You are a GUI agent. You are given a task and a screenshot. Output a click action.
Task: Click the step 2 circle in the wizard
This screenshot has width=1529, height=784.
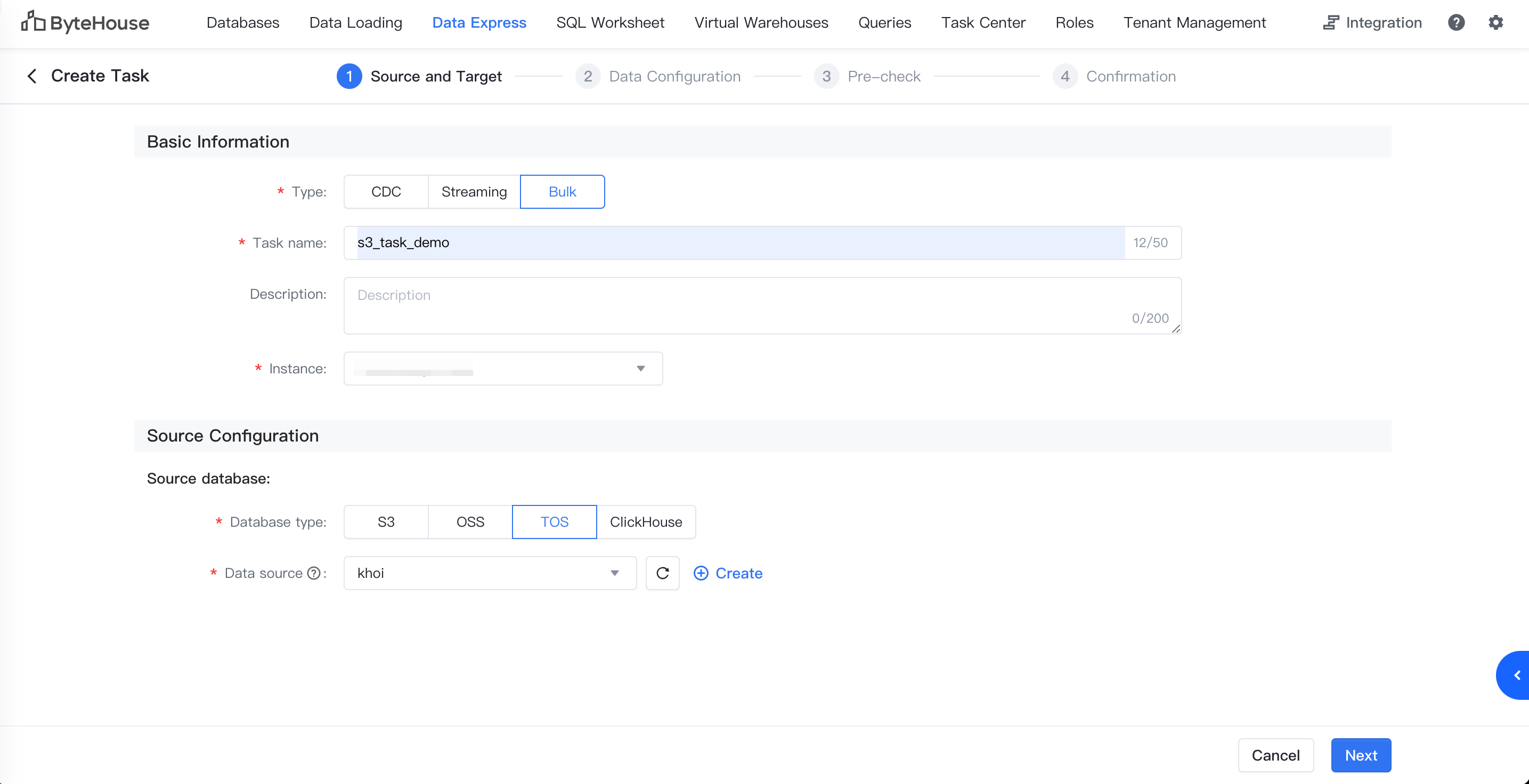tap(588, 76)
